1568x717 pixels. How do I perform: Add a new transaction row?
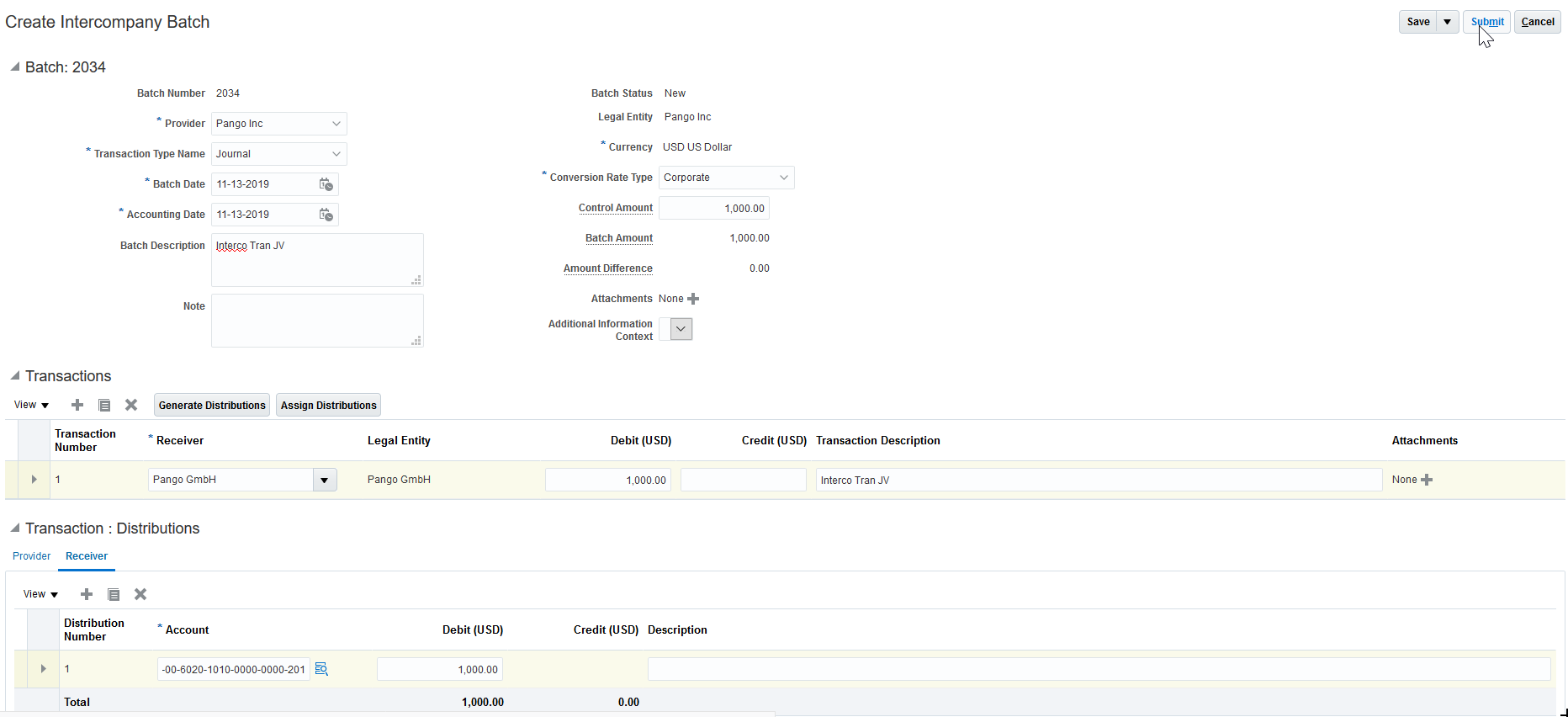77,405
